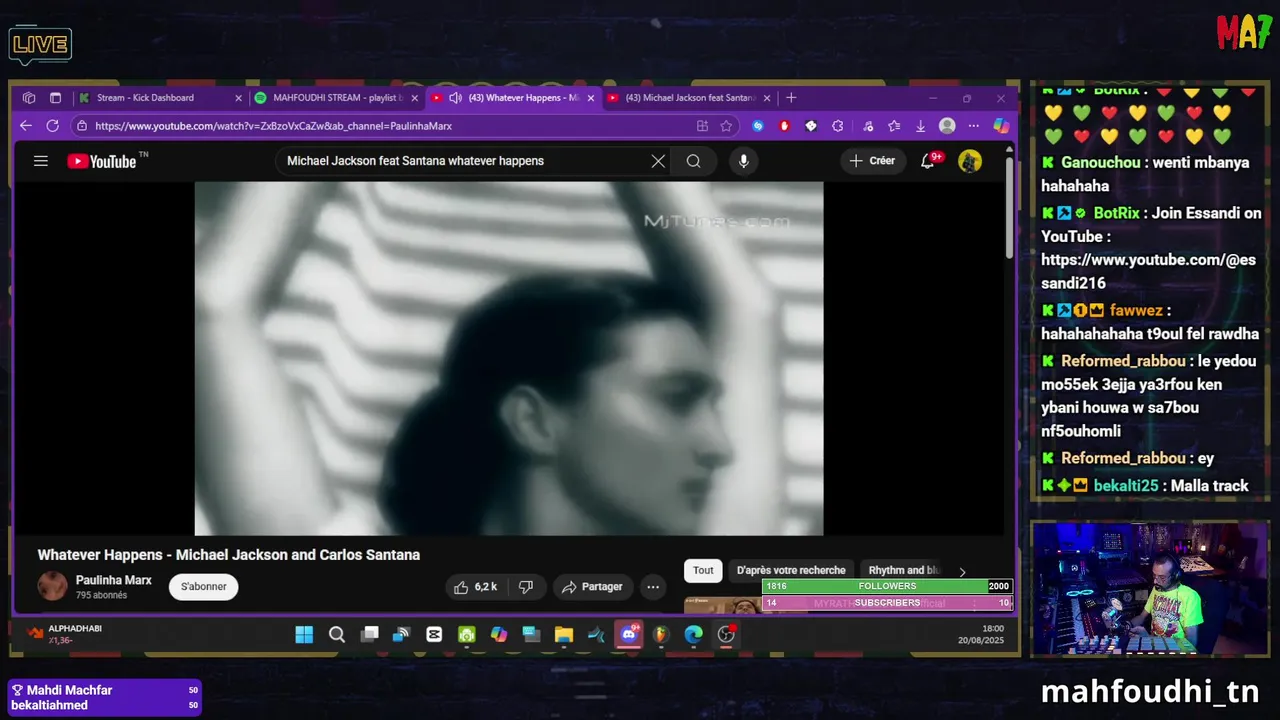Clear the YouTube search text with X
The image size is (1280, 720).
pos(658,161)
